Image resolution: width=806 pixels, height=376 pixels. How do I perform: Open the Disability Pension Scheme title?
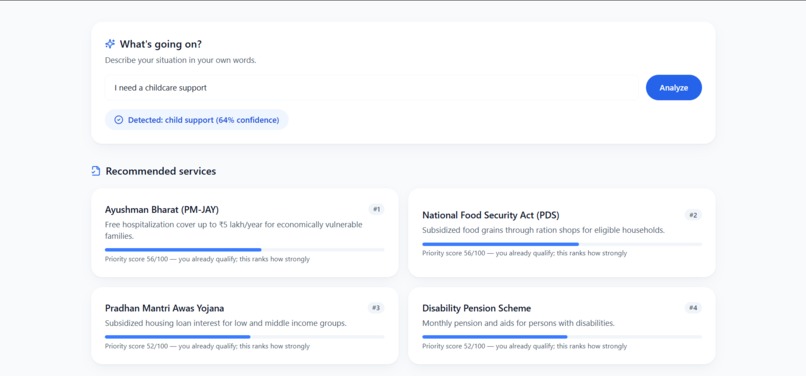click(x=477, y=308)
